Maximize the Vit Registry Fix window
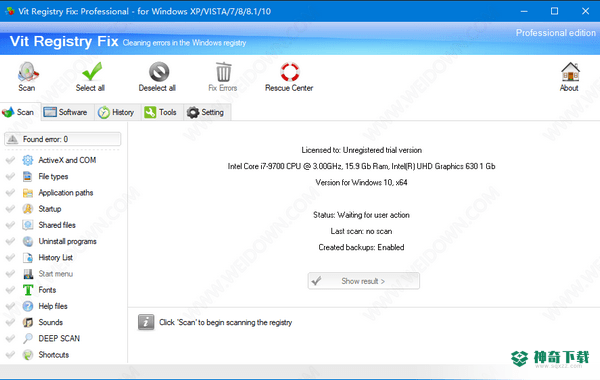 [x=554, y=11]
